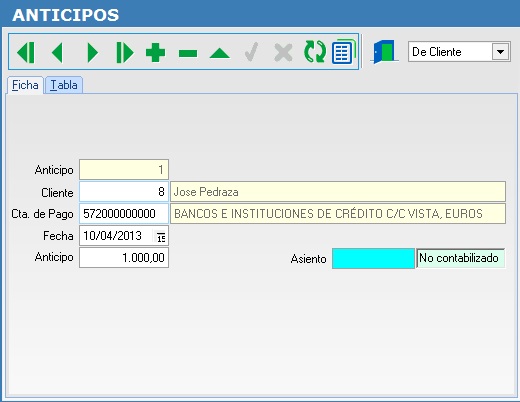This screenshot has width=520, height=402.
Task: Click the green up triangle edit icon
Action: 220,53
